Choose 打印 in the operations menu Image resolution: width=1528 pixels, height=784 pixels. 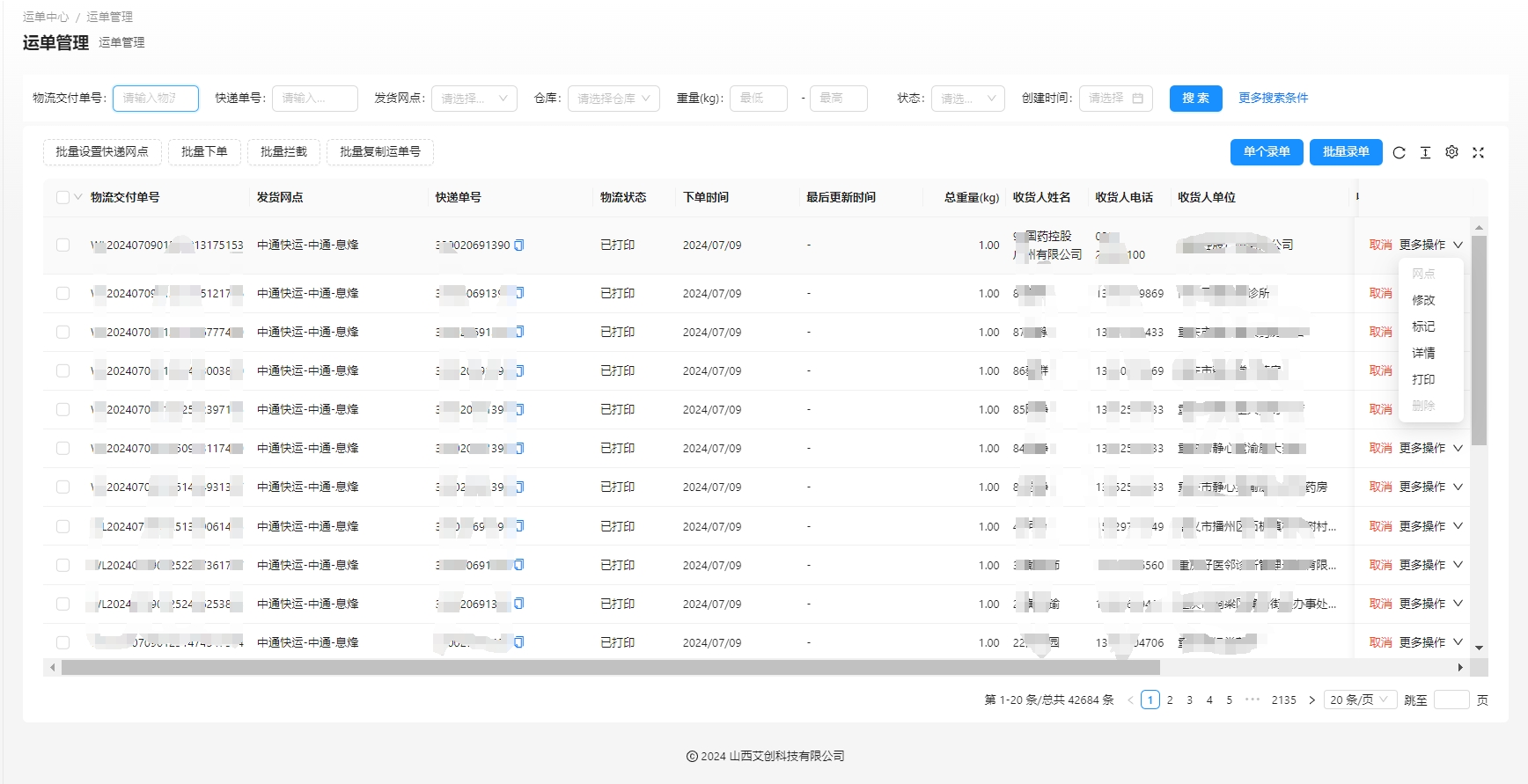click(1423, 379)
